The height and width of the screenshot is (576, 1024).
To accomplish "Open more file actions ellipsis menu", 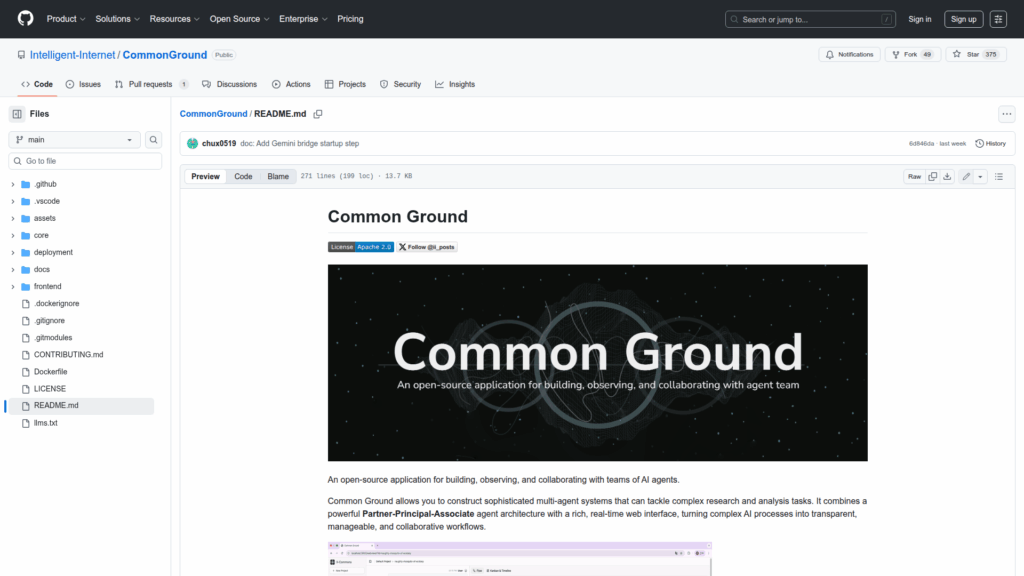I will pos(1006,114).
